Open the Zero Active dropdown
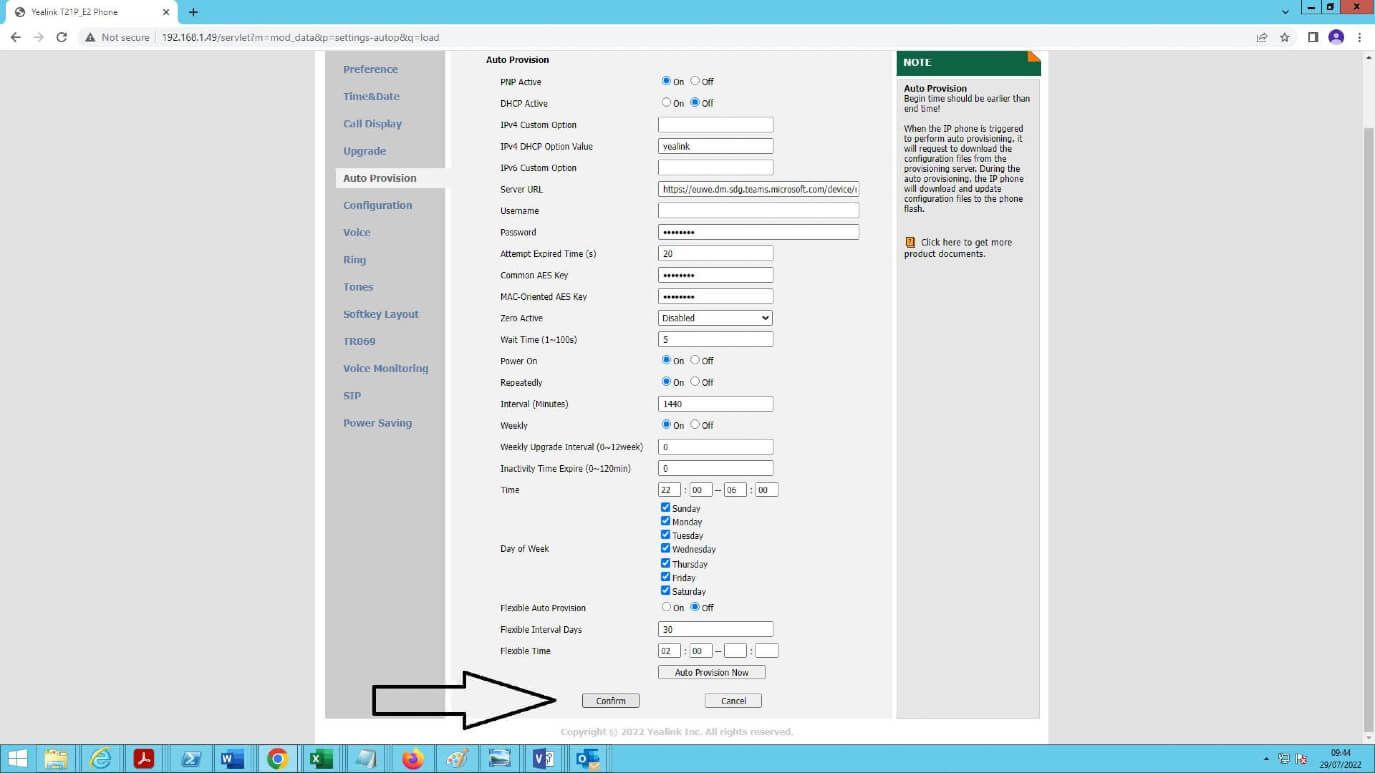Screen dimensions: 1375x773 click(x=714, y=317)
